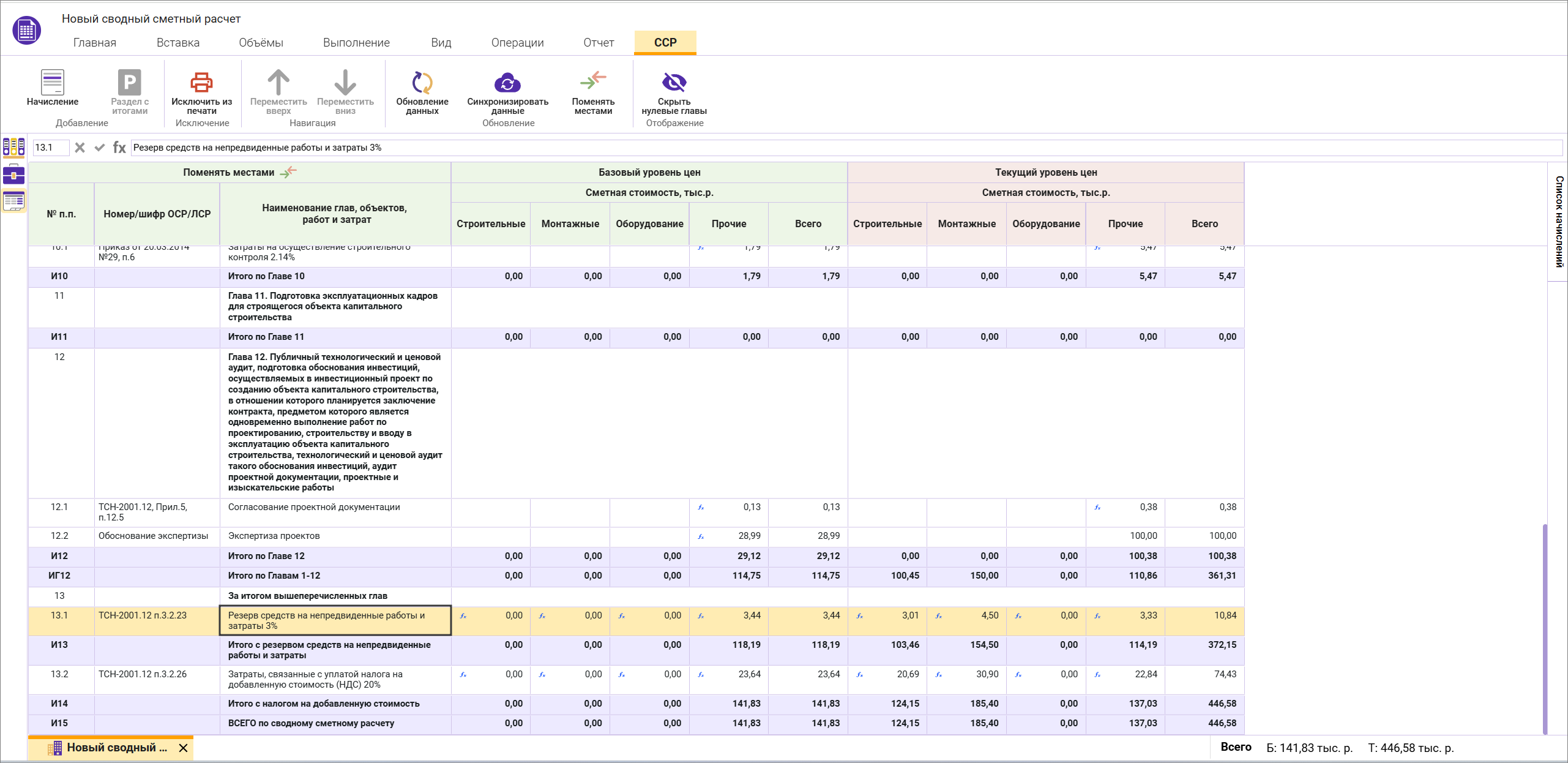Toggle Скрыть нулевые главы eye icon
Screen dimensions: 1568x763
pyautogui.click(x=674, y=83)
